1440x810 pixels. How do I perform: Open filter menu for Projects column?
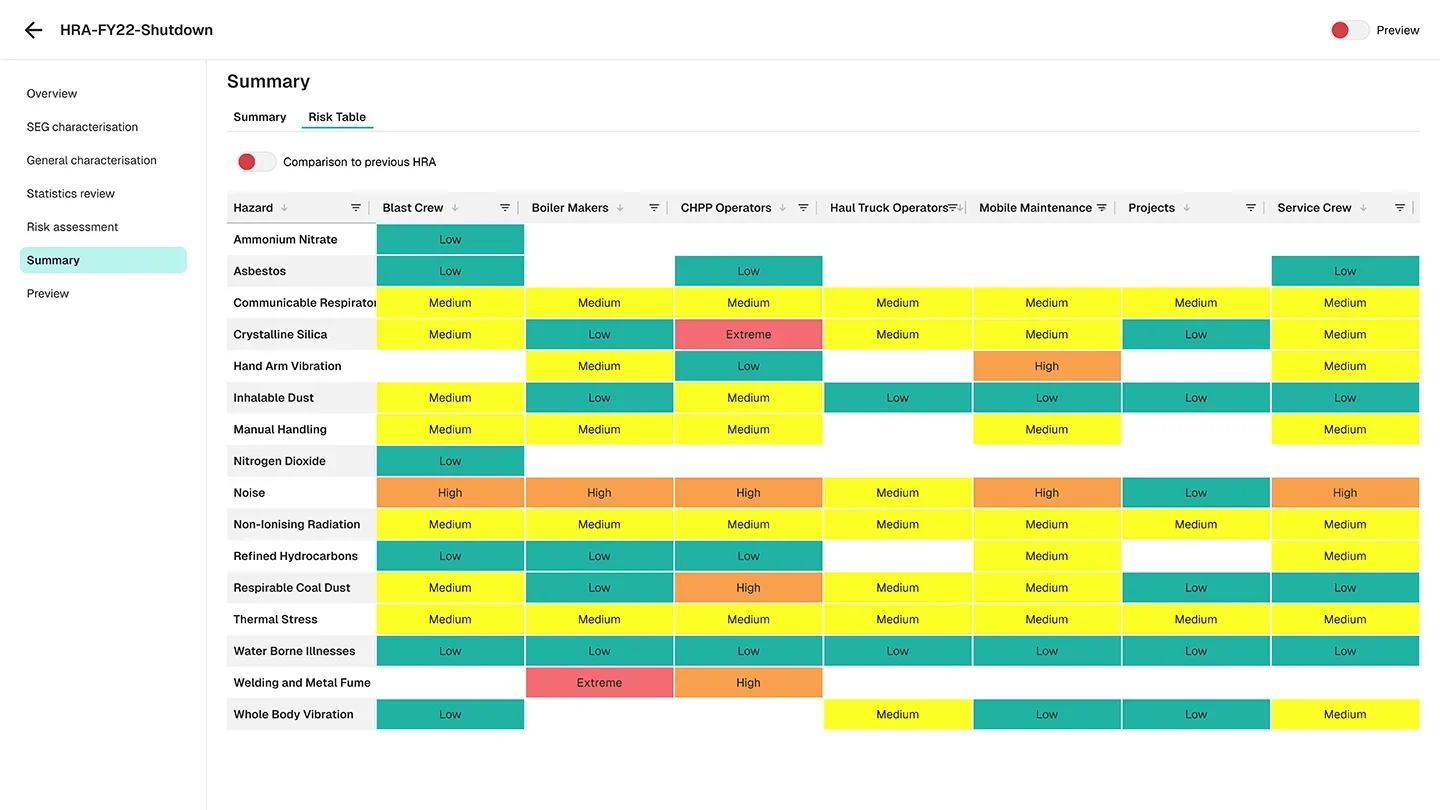(1251, 208)
